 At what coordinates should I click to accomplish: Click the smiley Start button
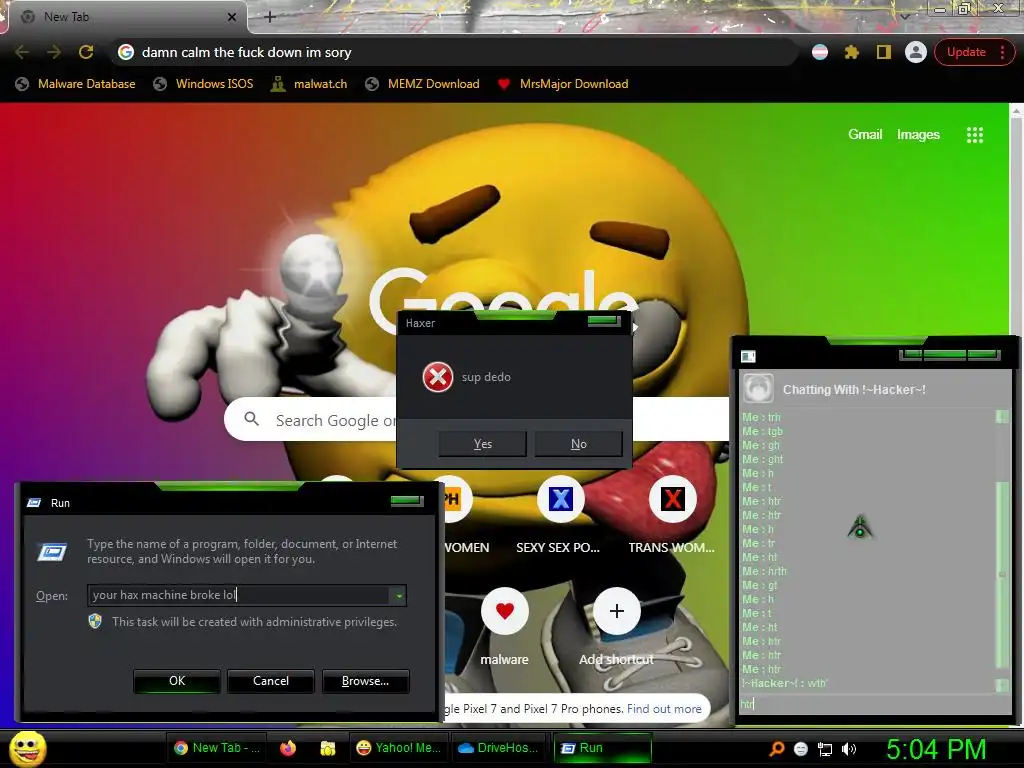[x=27, y=748]
